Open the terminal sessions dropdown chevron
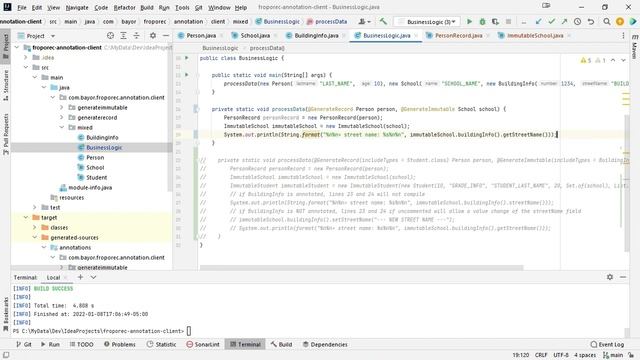This screenshot has height=360, width=640. tap(93, 277)
